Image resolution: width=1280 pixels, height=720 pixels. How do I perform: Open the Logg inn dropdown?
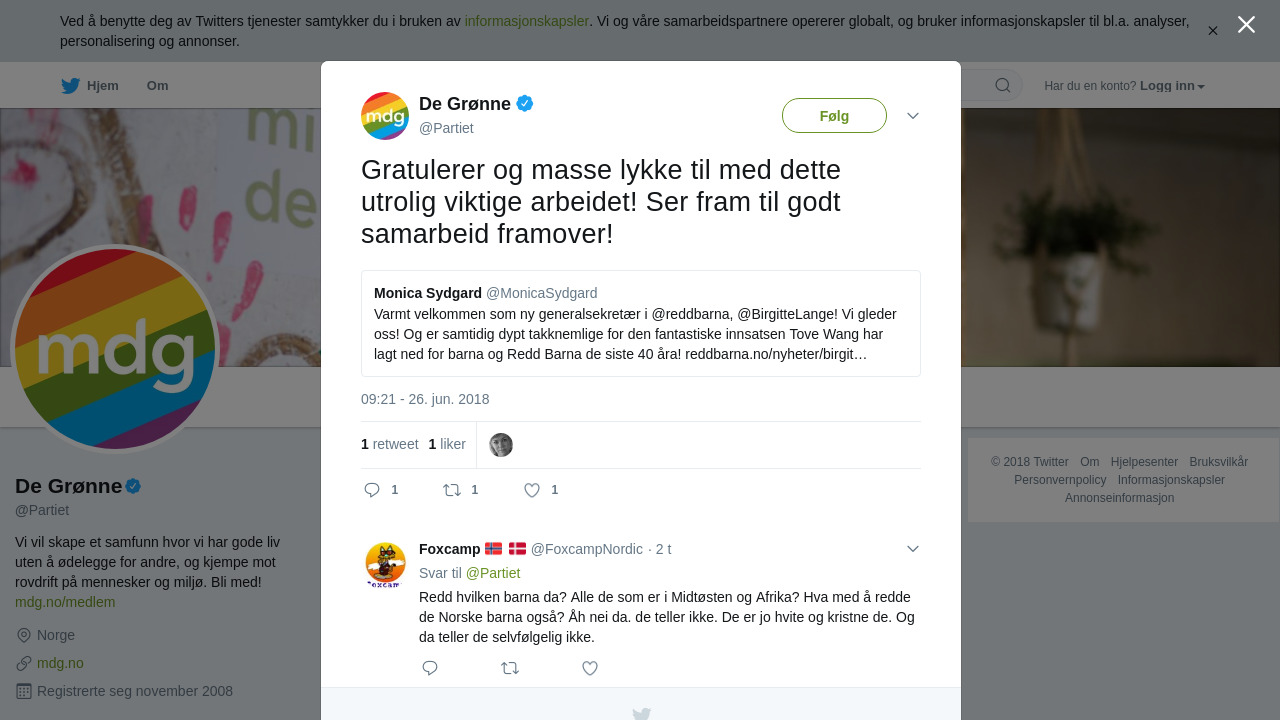point(1172,86)
